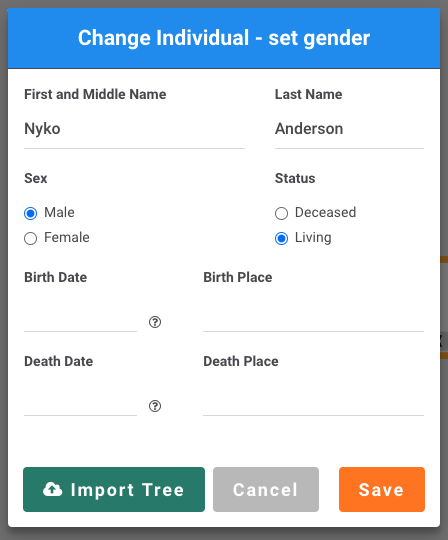Click the Living label text
This screenshot has height=540, width=448.
tap(313, 238)
